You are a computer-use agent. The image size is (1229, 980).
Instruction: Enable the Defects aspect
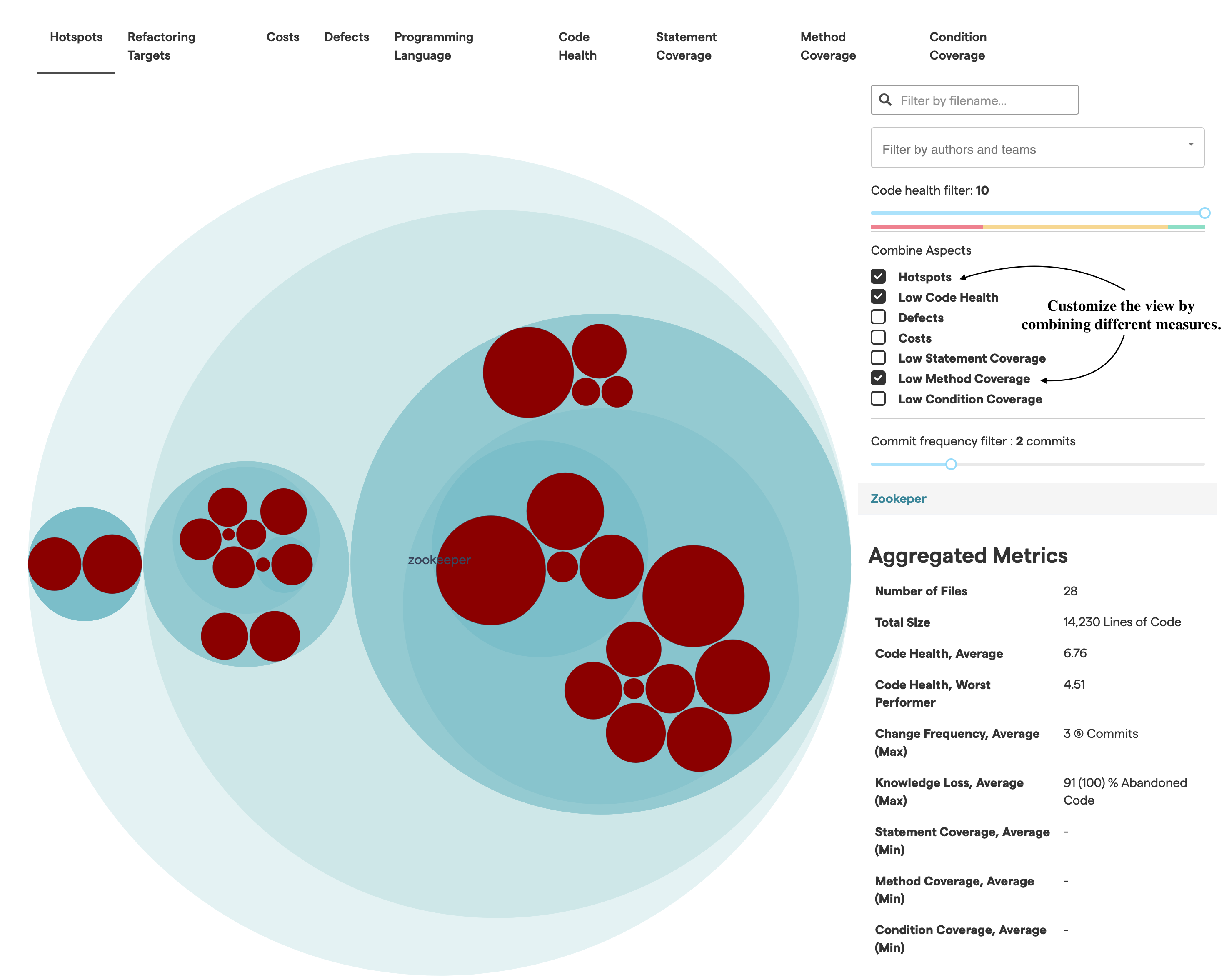pos(878,317)
